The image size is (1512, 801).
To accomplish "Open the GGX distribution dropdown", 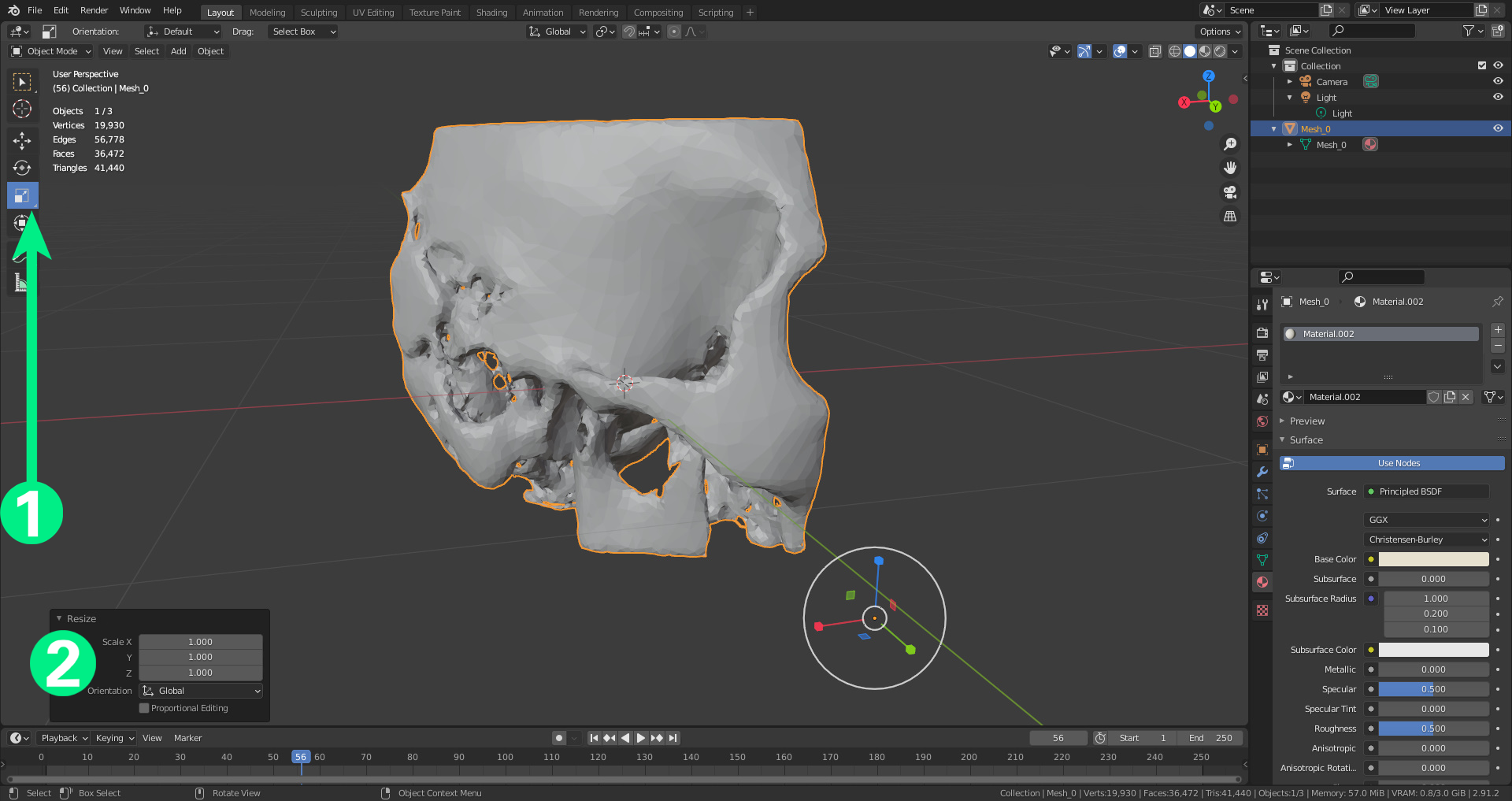I will [1426, 520].
